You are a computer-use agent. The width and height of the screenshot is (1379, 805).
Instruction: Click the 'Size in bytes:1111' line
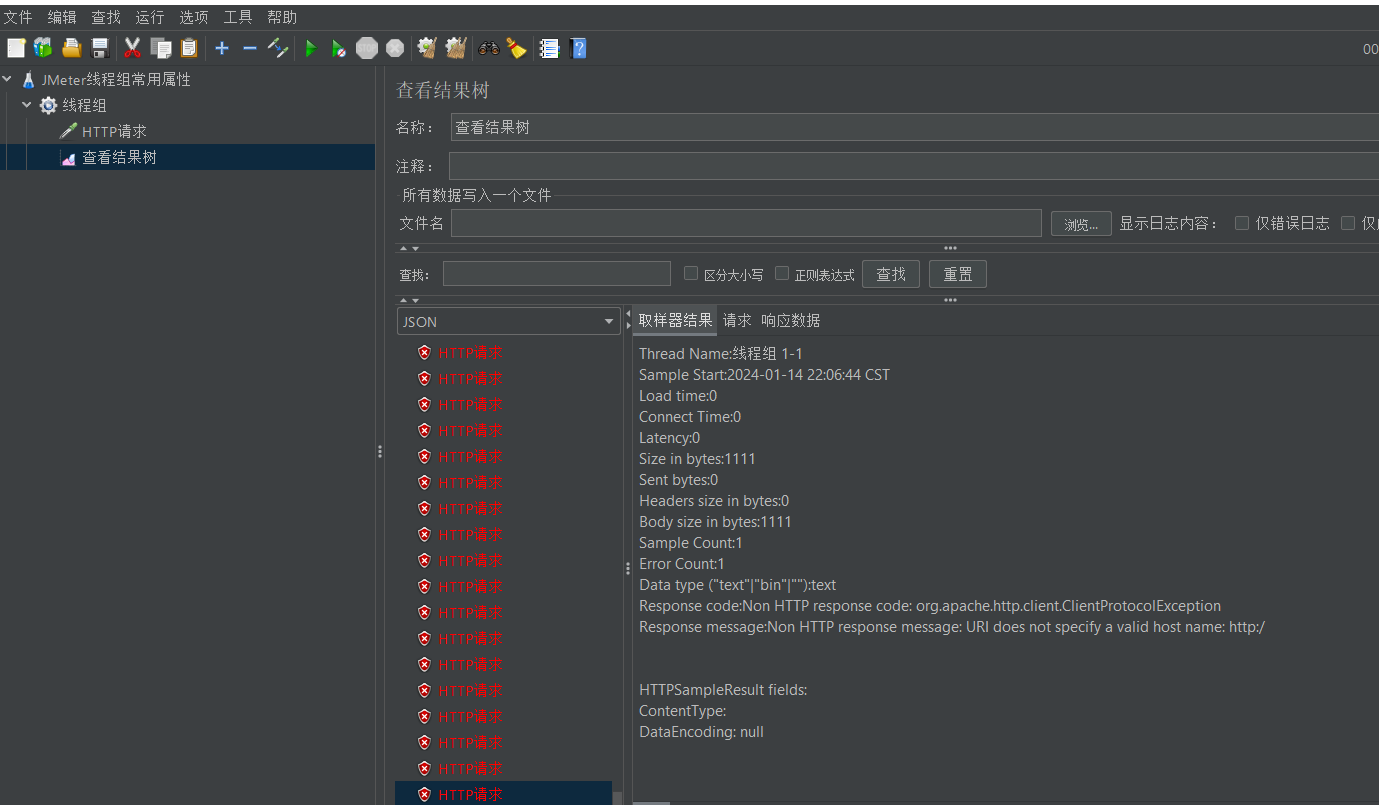tap(697, 459)
